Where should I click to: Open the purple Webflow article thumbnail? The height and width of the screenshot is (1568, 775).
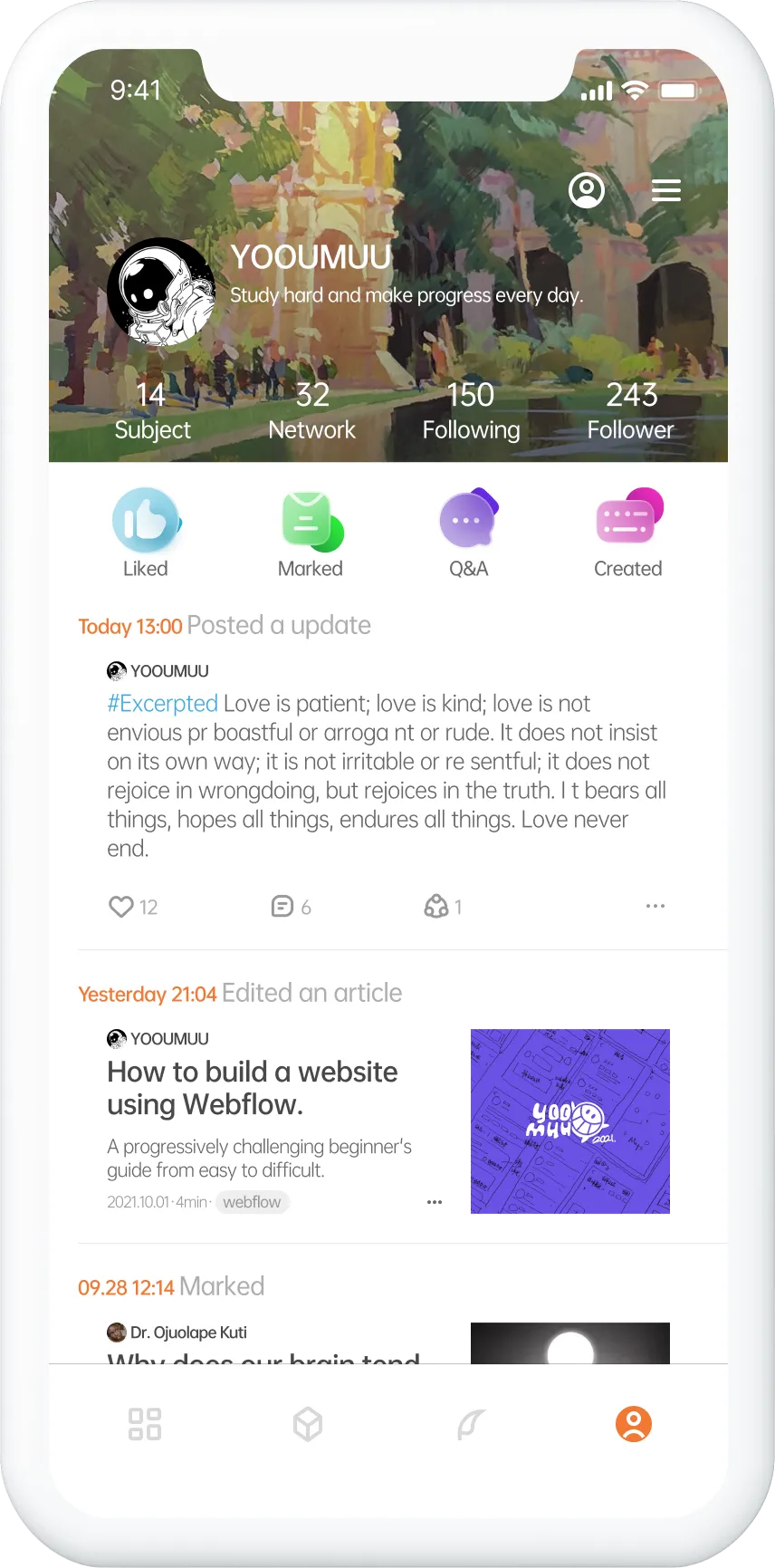pos(570,1121)
